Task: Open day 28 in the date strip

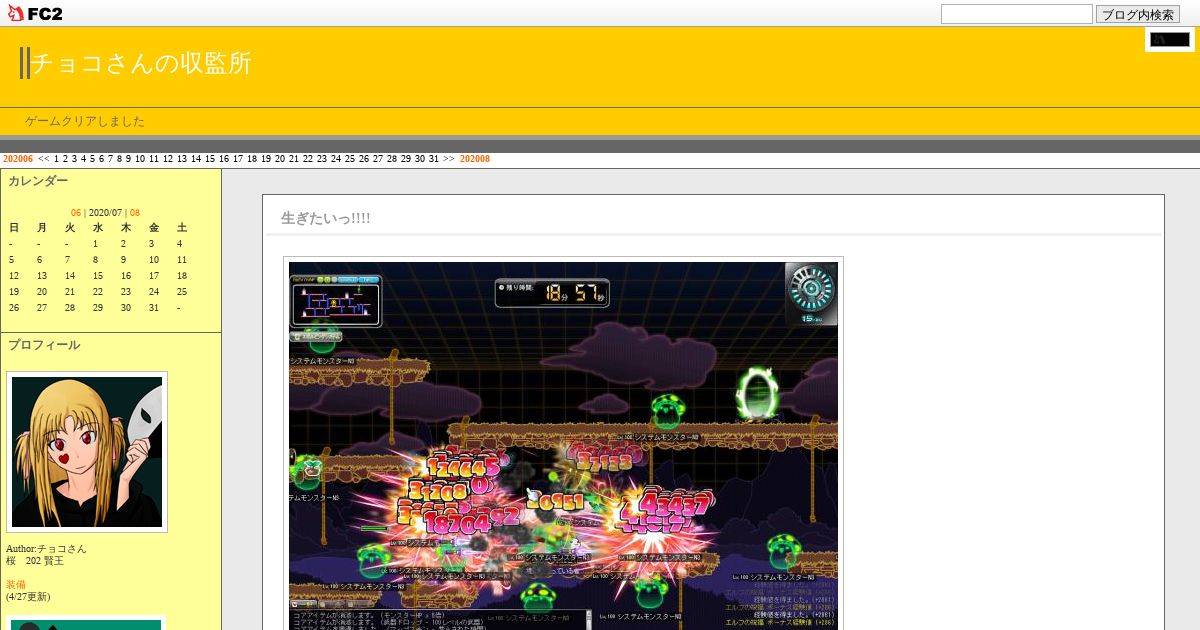Action: [x=392, y=159]
